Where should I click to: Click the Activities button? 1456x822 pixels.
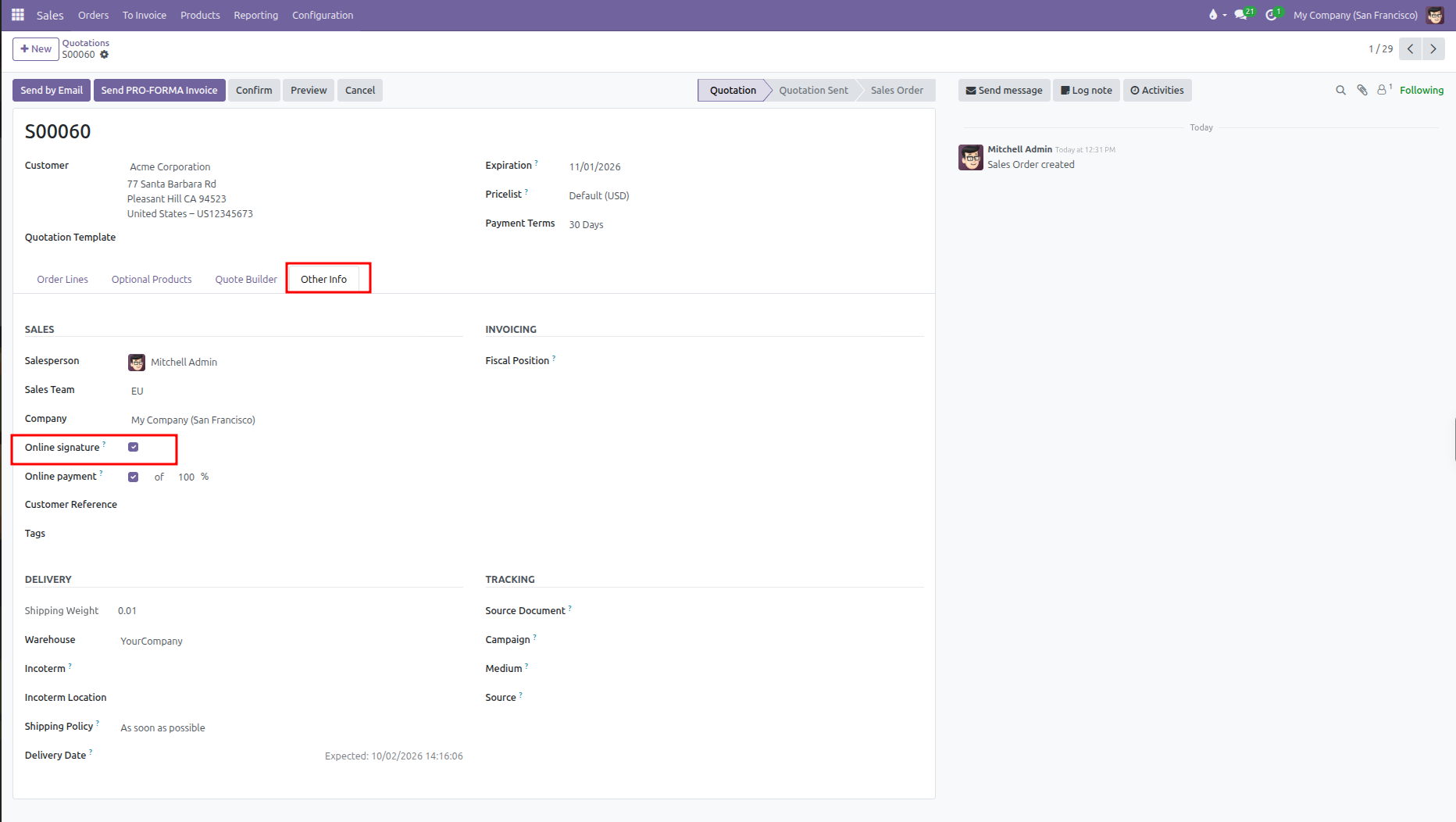1157,91
